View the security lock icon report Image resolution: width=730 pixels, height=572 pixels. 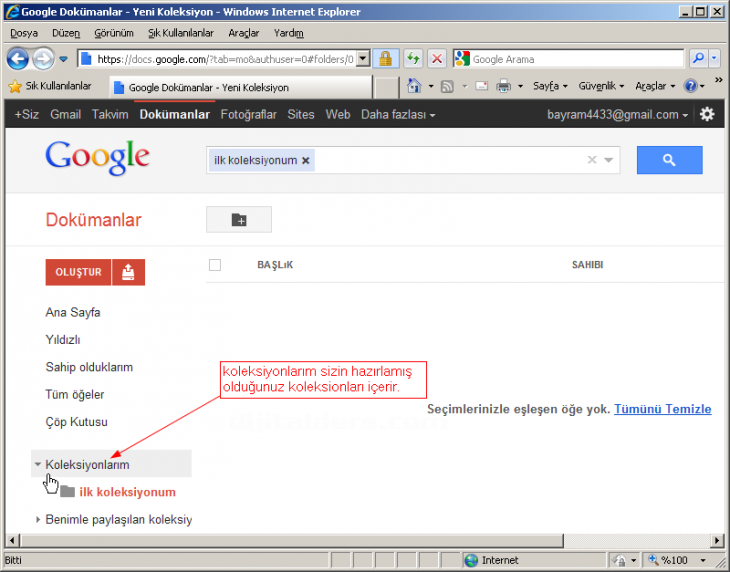(385, 59)
